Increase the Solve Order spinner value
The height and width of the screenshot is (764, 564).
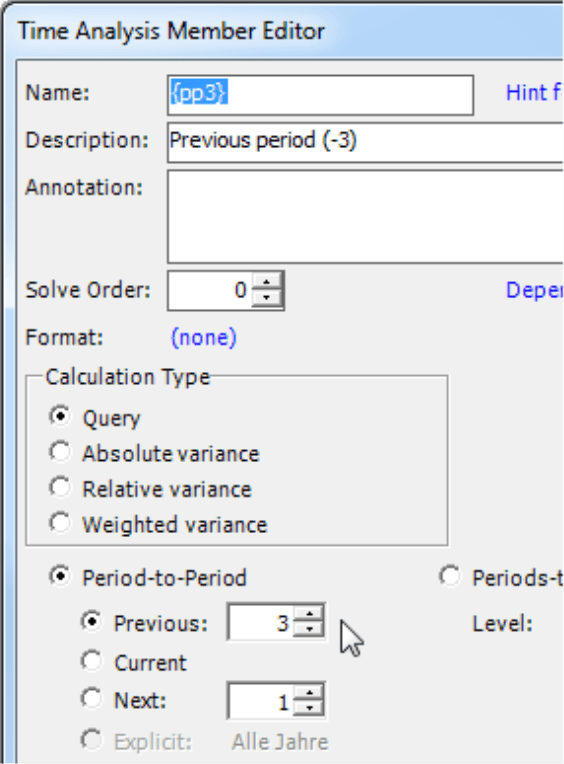click(x=267, y=283)
